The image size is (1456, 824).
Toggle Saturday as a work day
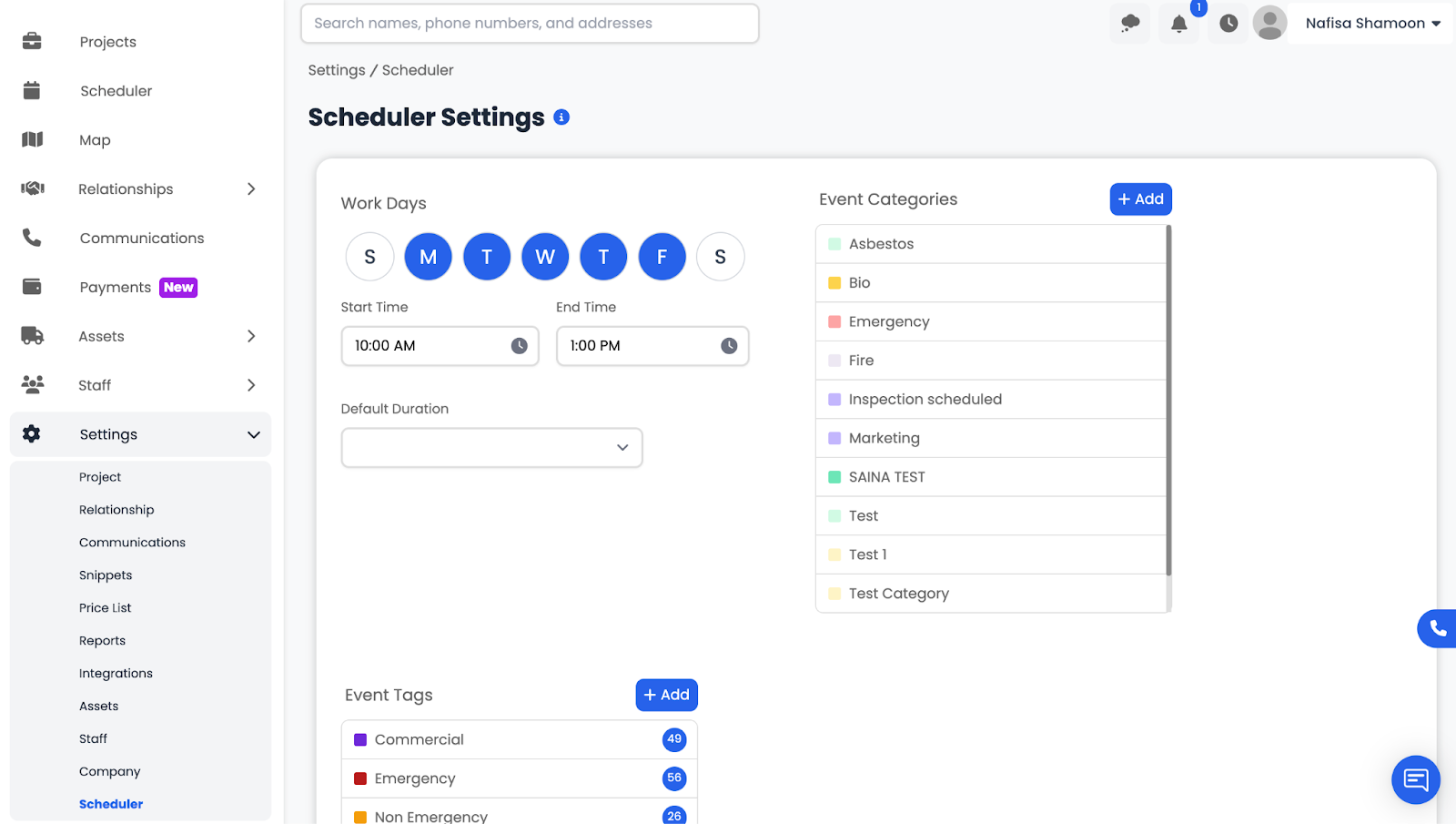(720, 256)
